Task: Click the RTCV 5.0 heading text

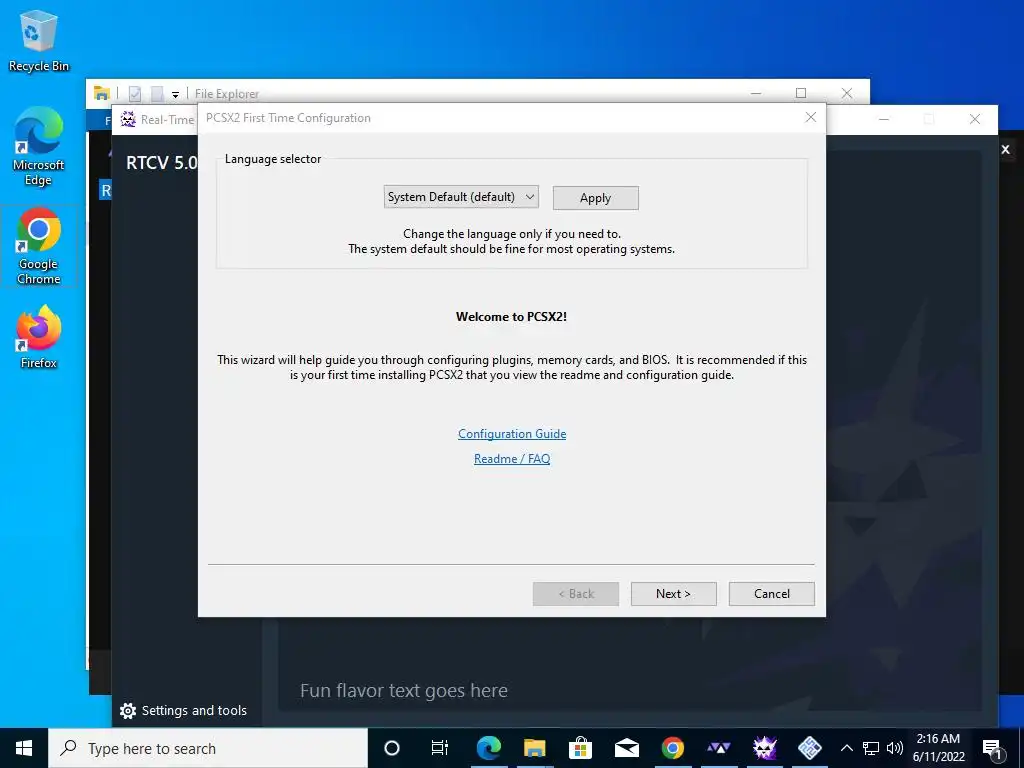Action: tap(161, 163)
